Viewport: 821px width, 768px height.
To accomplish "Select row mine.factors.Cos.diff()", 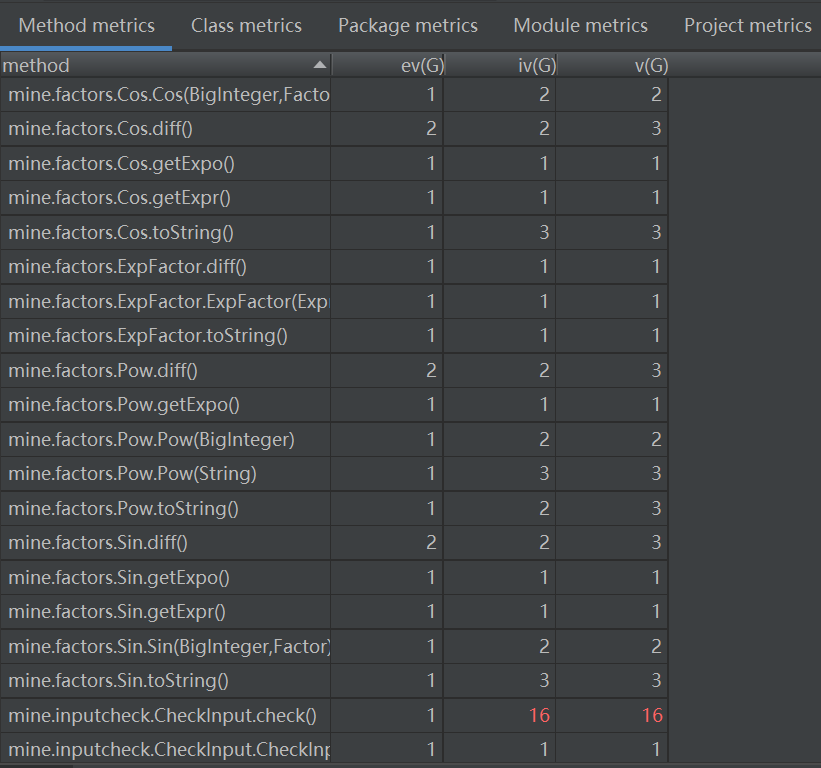I will click(334, 128).
